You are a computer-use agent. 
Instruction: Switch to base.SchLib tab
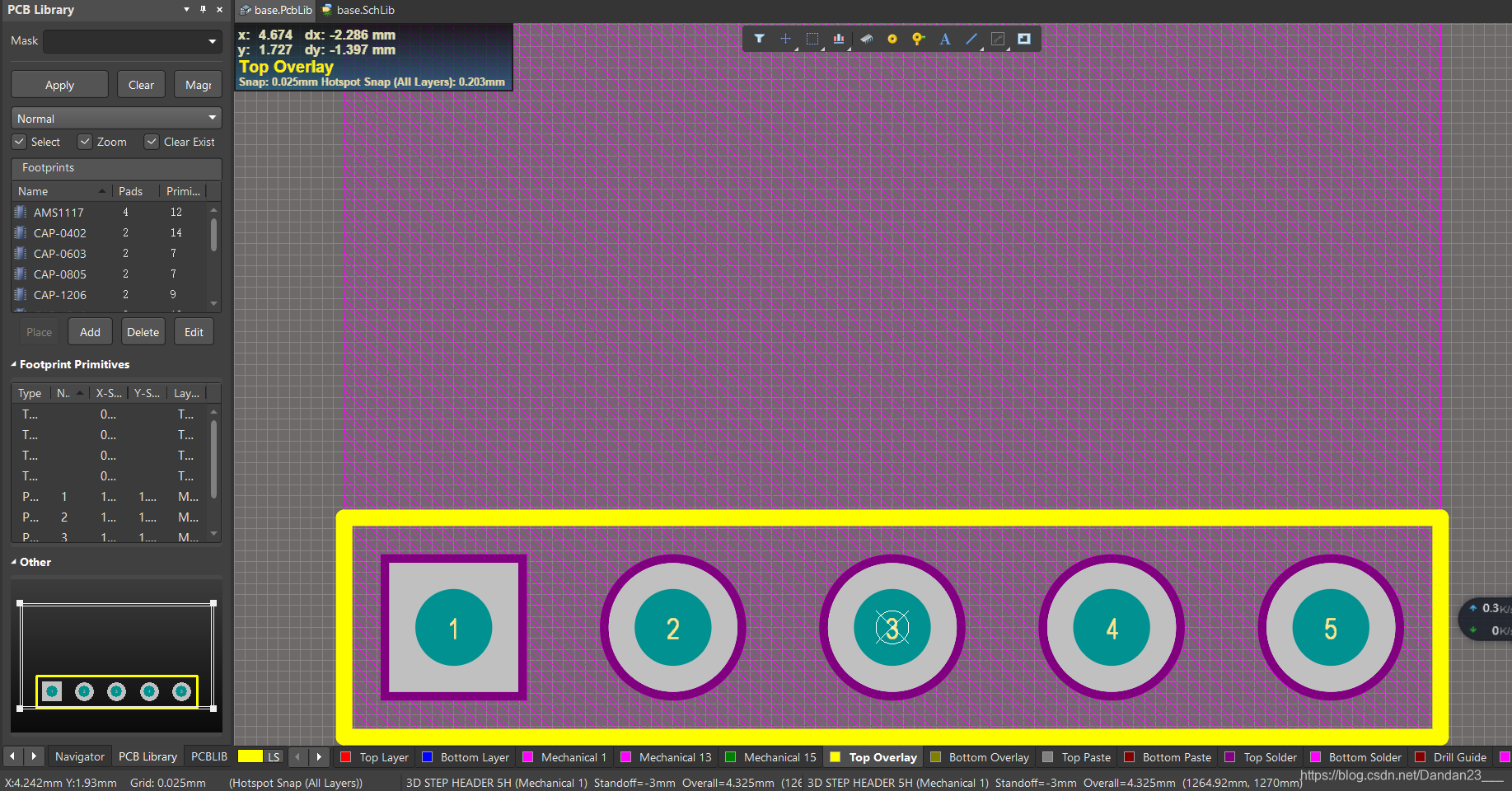coord(359,10)
